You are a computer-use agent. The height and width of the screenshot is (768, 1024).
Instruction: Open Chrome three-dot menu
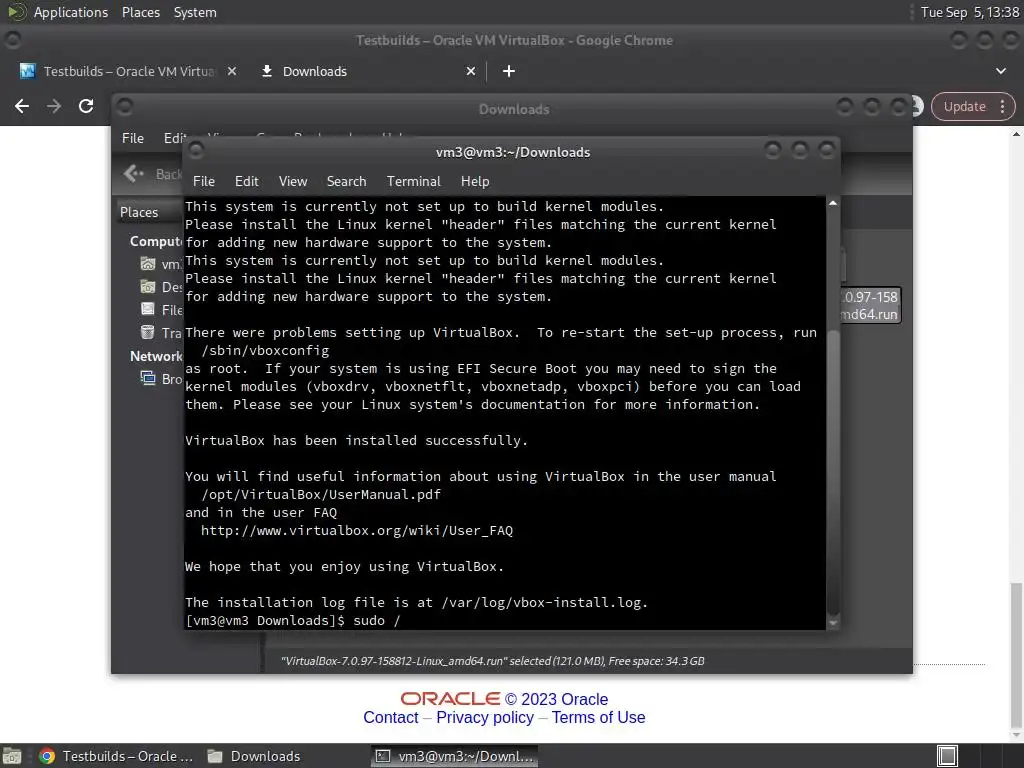click(1002, 106)
